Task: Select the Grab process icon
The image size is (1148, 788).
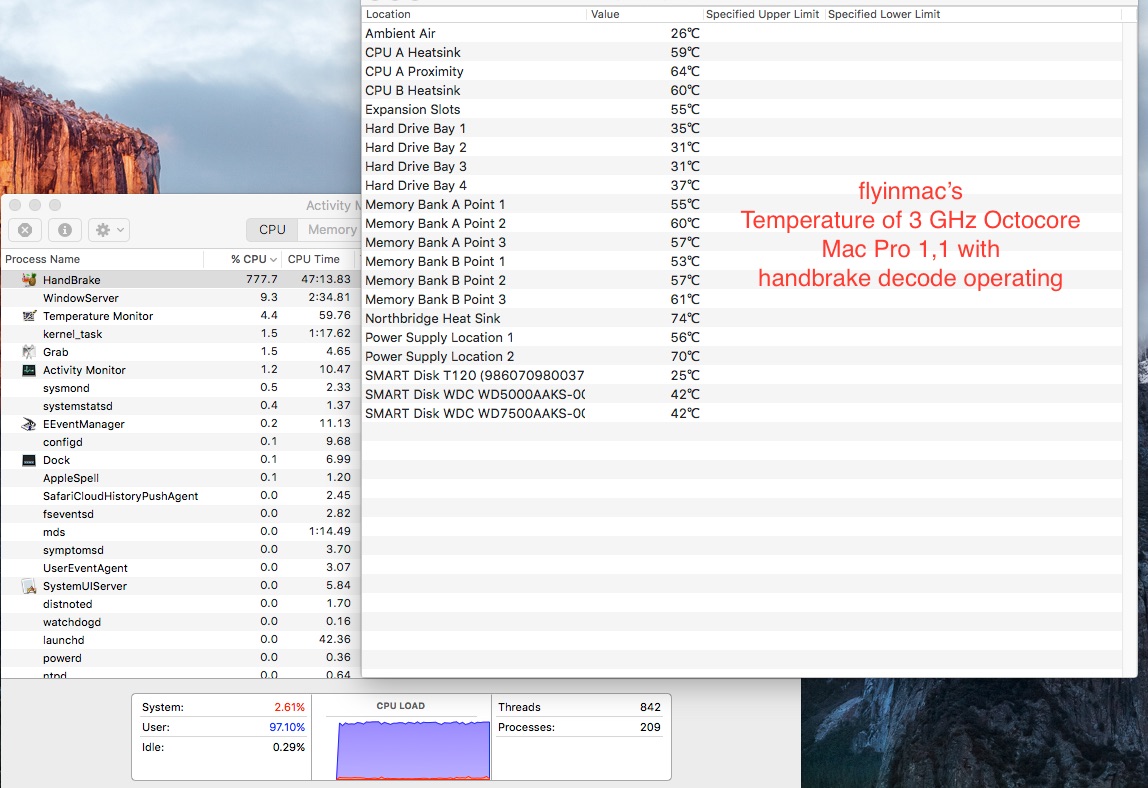Action: (x=29, y=352)
